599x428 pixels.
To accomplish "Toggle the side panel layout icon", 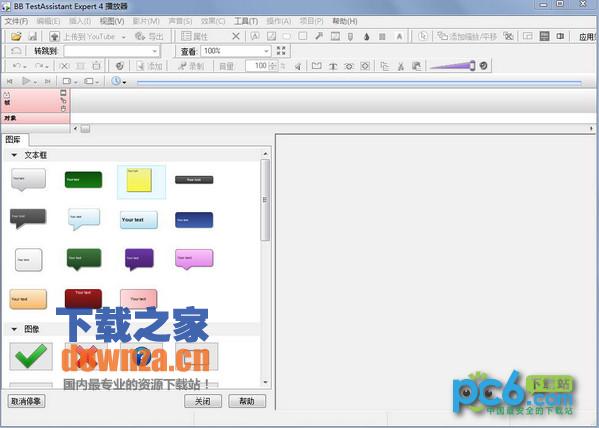I will (x=560, y=36).
